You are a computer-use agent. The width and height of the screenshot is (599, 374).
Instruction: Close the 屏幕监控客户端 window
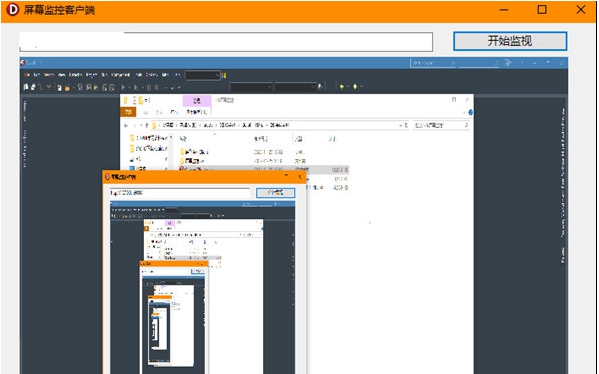tap(581, 10)
